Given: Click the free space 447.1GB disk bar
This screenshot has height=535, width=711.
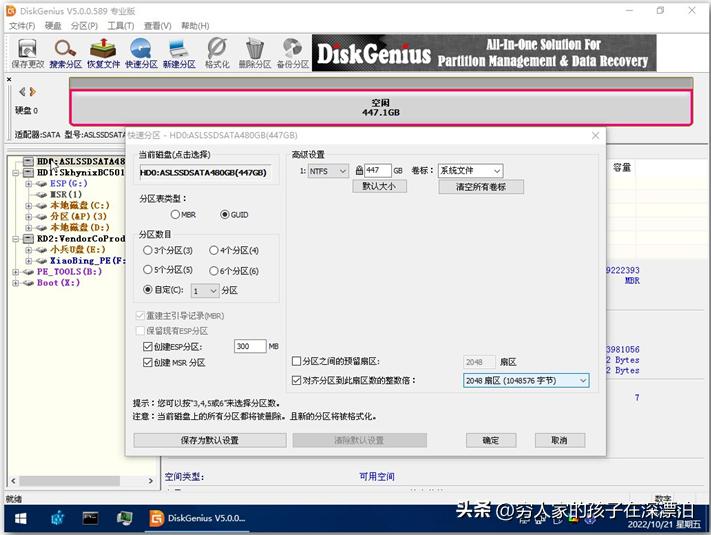Looking at the screenshot, I should pyautogui.click(x=381, y=108).
